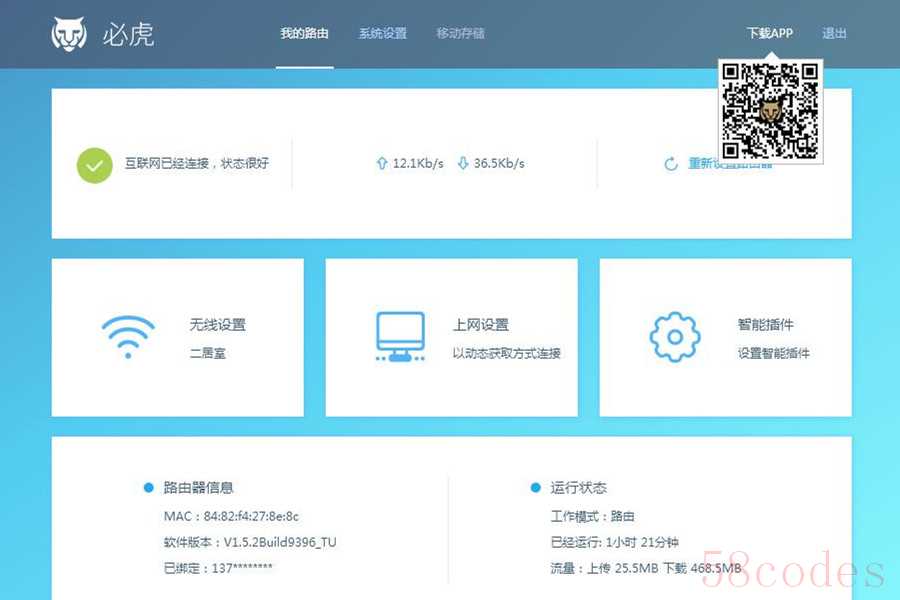The image size is (900, 600).
Task: Click the 下载APP link
Action: click(769, 33)
